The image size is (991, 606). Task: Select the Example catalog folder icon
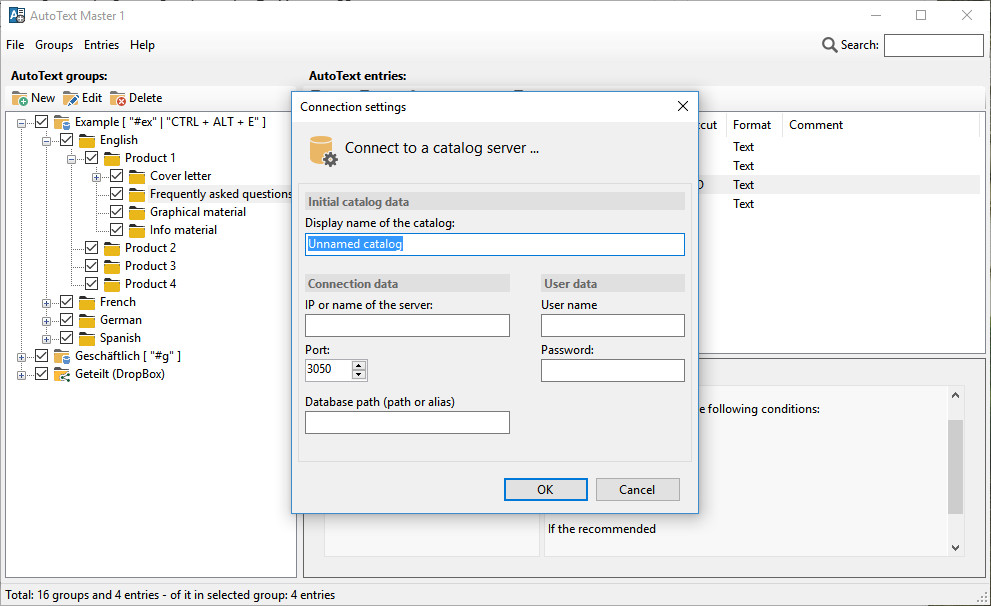tap(62, 122)
